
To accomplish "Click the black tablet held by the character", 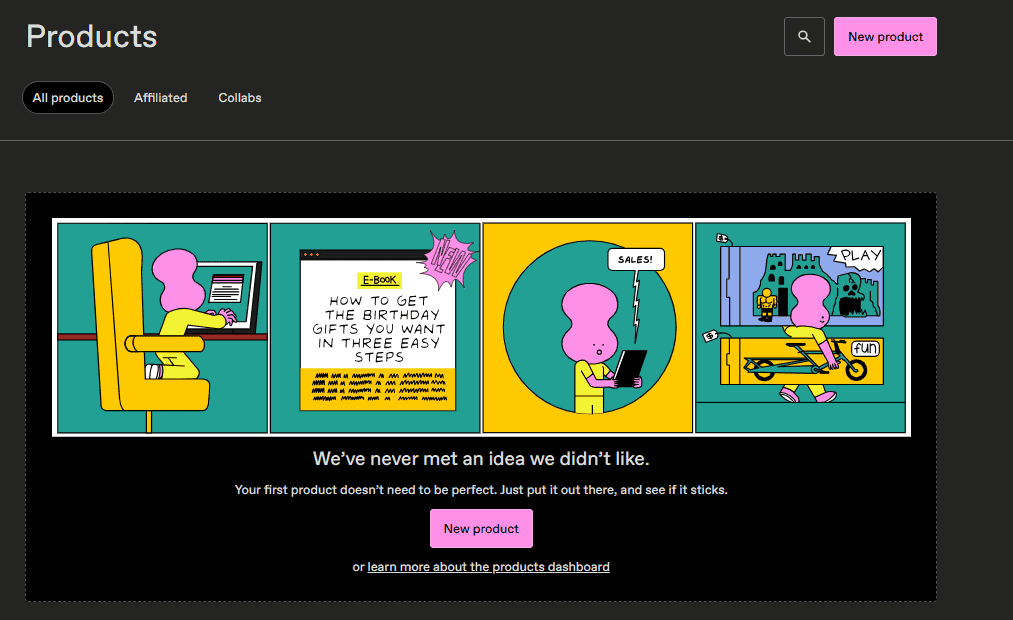I will coord(630,367).
